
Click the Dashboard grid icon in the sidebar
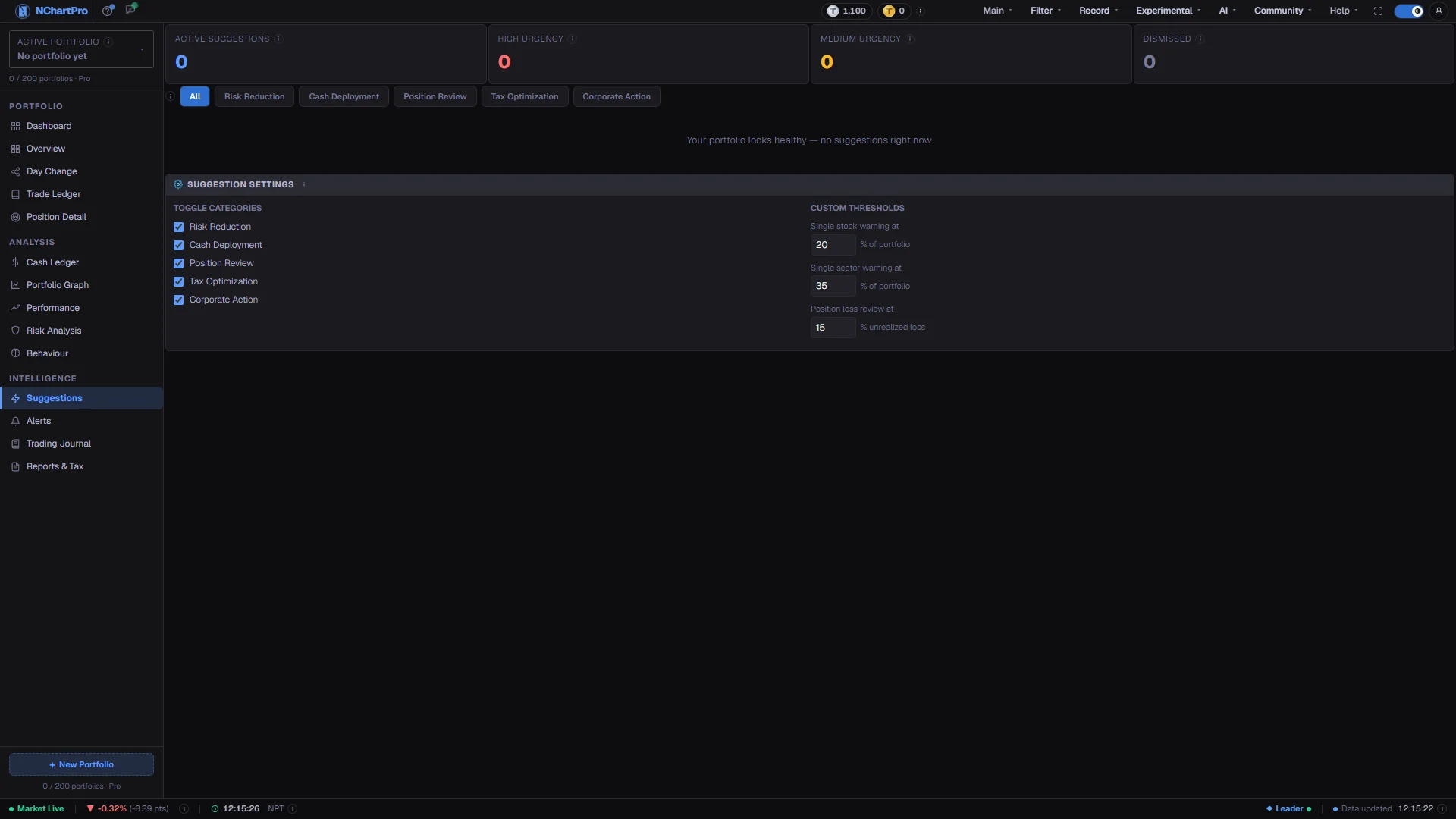tap(15, 126)
